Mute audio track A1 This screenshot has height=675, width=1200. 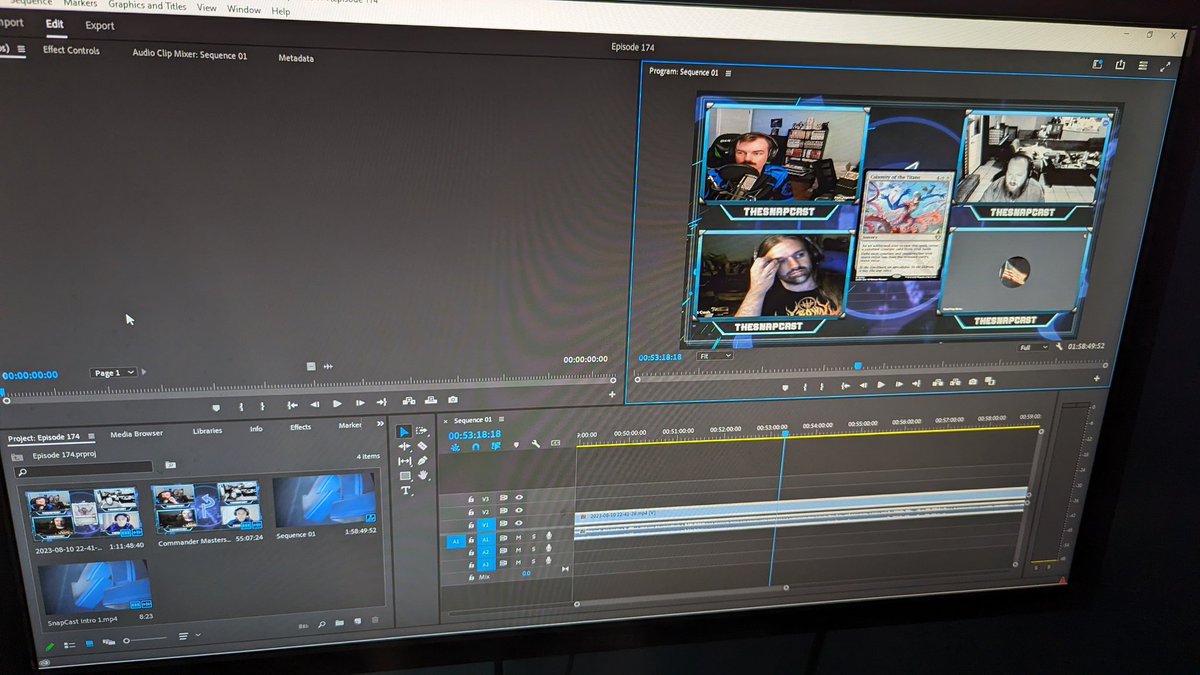click(518, 538)
